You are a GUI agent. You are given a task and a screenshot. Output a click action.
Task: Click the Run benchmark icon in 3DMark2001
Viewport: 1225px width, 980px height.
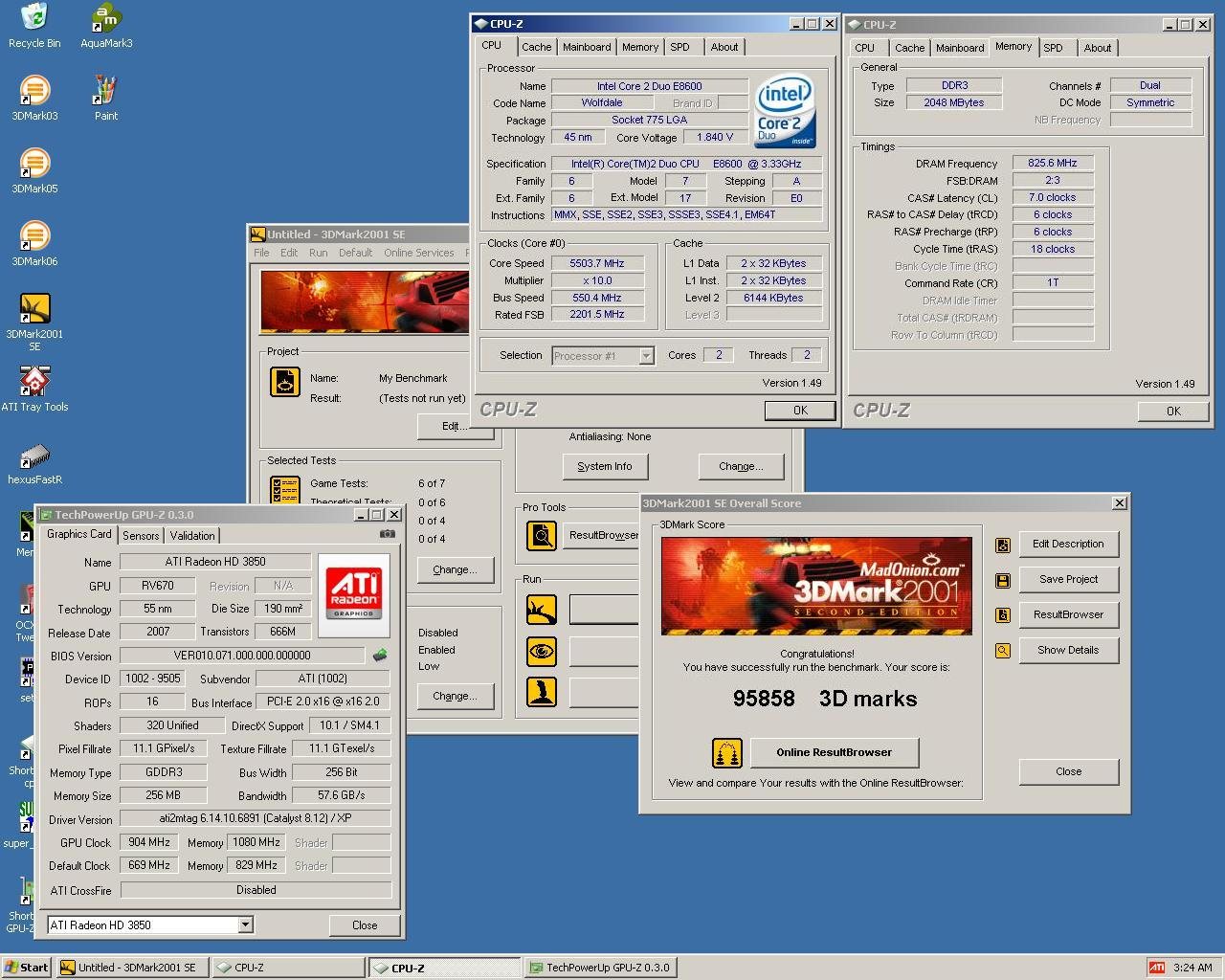542,609
